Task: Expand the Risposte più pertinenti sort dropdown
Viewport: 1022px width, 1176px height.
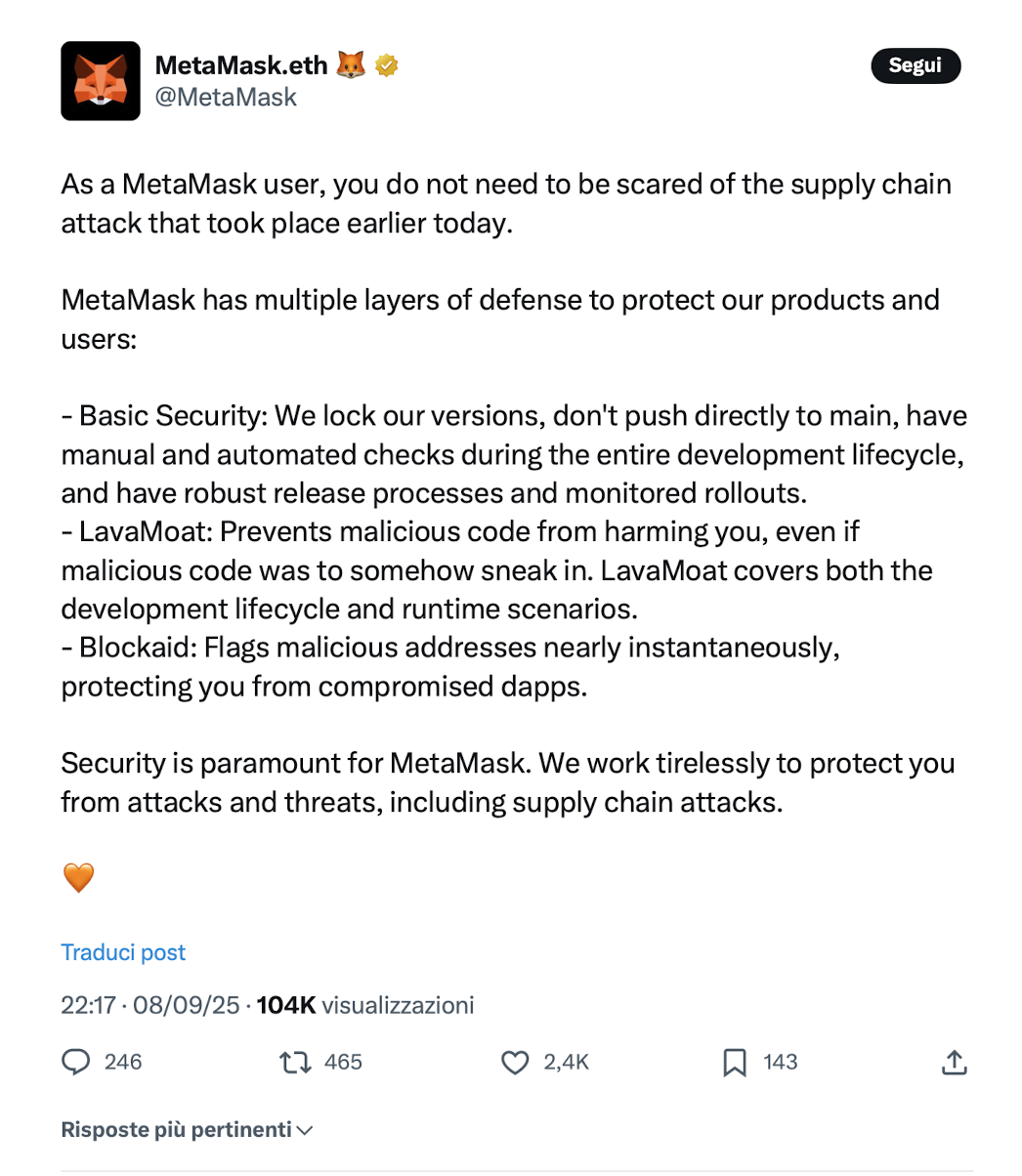Action: (x=187, y=1130)
